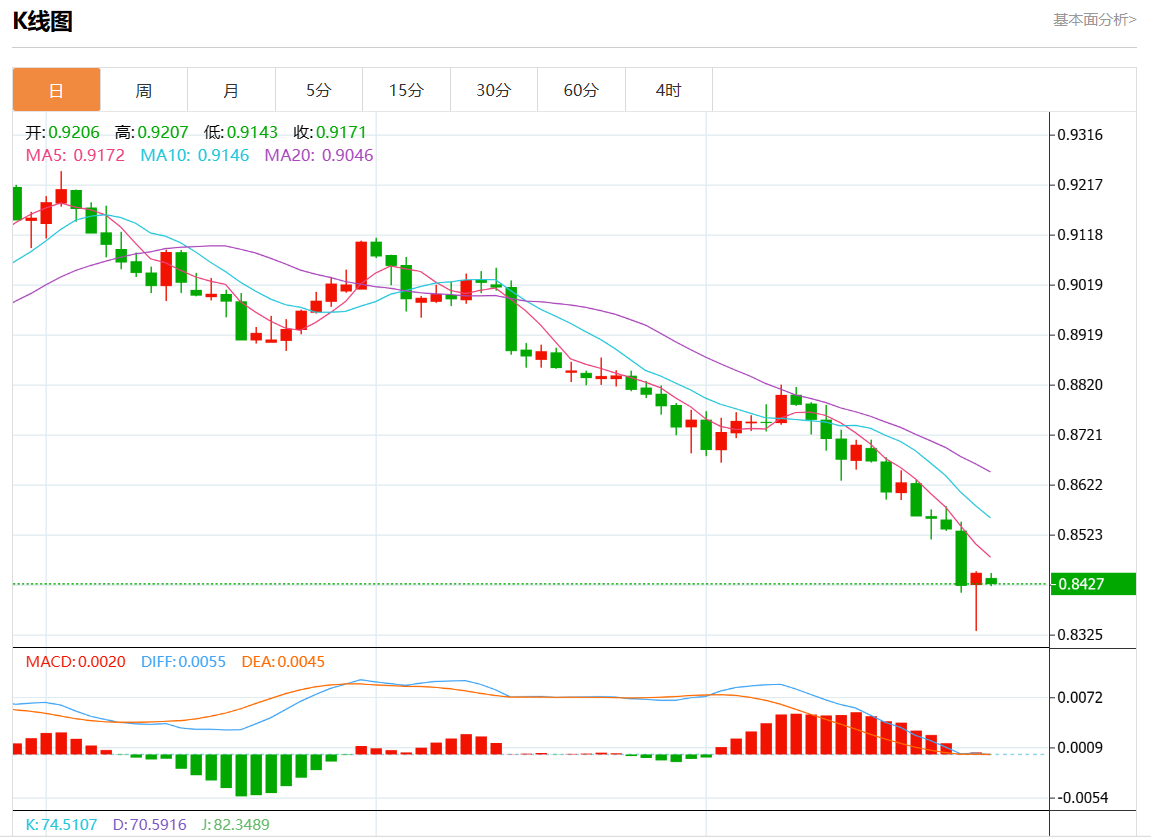
Task: Click the latest green candlestick on chart
Action: [991, 580]
